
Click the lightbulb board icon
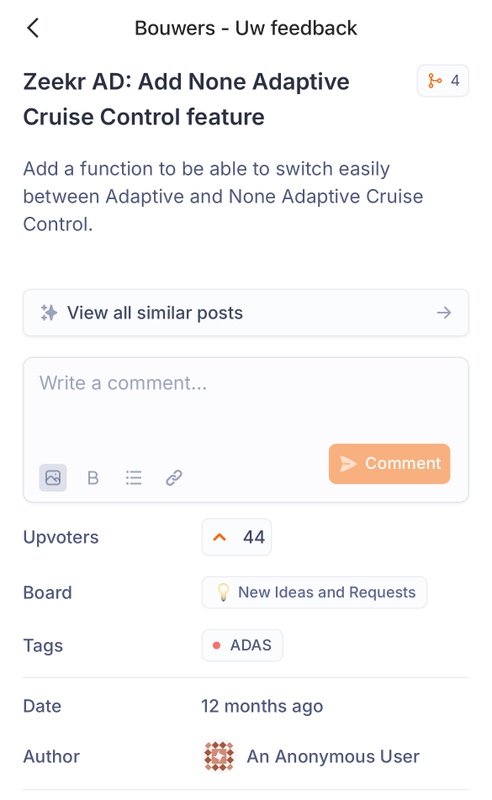click(x=223, y=592)
